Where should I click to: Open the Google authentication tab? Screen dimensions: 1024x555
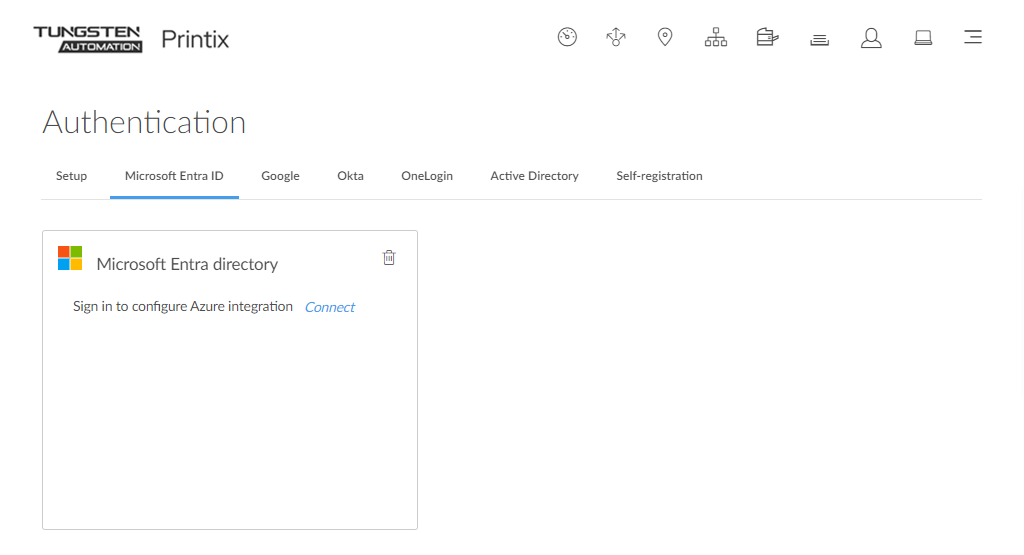tap(280, 176)
